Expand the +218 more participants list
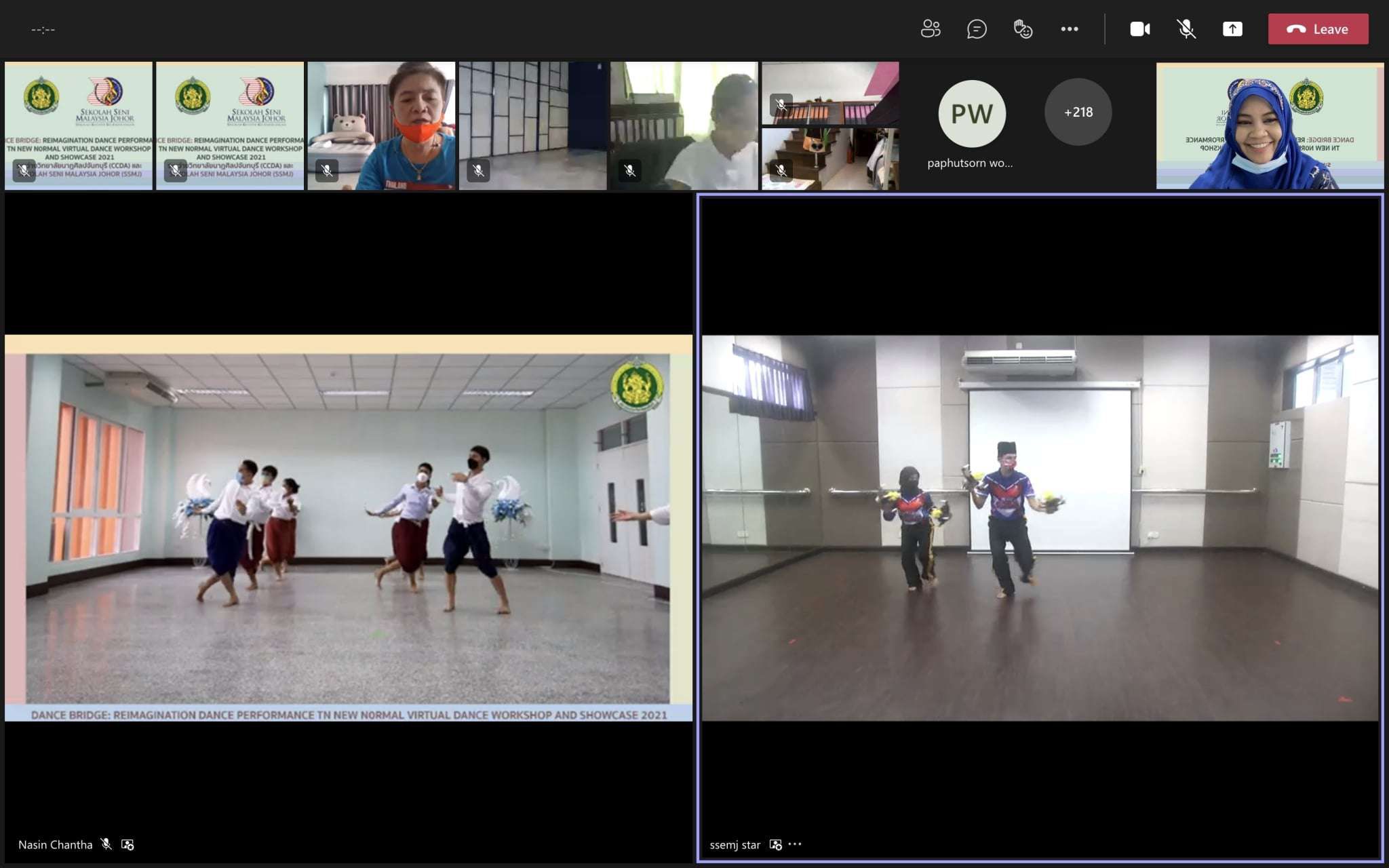Screen dimensions: 1389x868 [1078, 112]
